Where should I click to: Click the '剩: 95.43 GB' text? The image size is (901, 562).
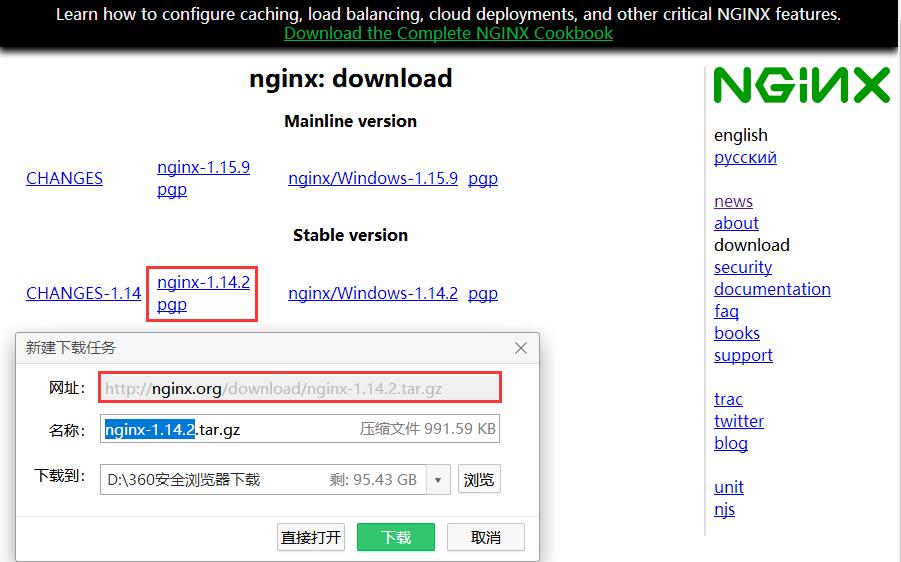pos(373,480)
